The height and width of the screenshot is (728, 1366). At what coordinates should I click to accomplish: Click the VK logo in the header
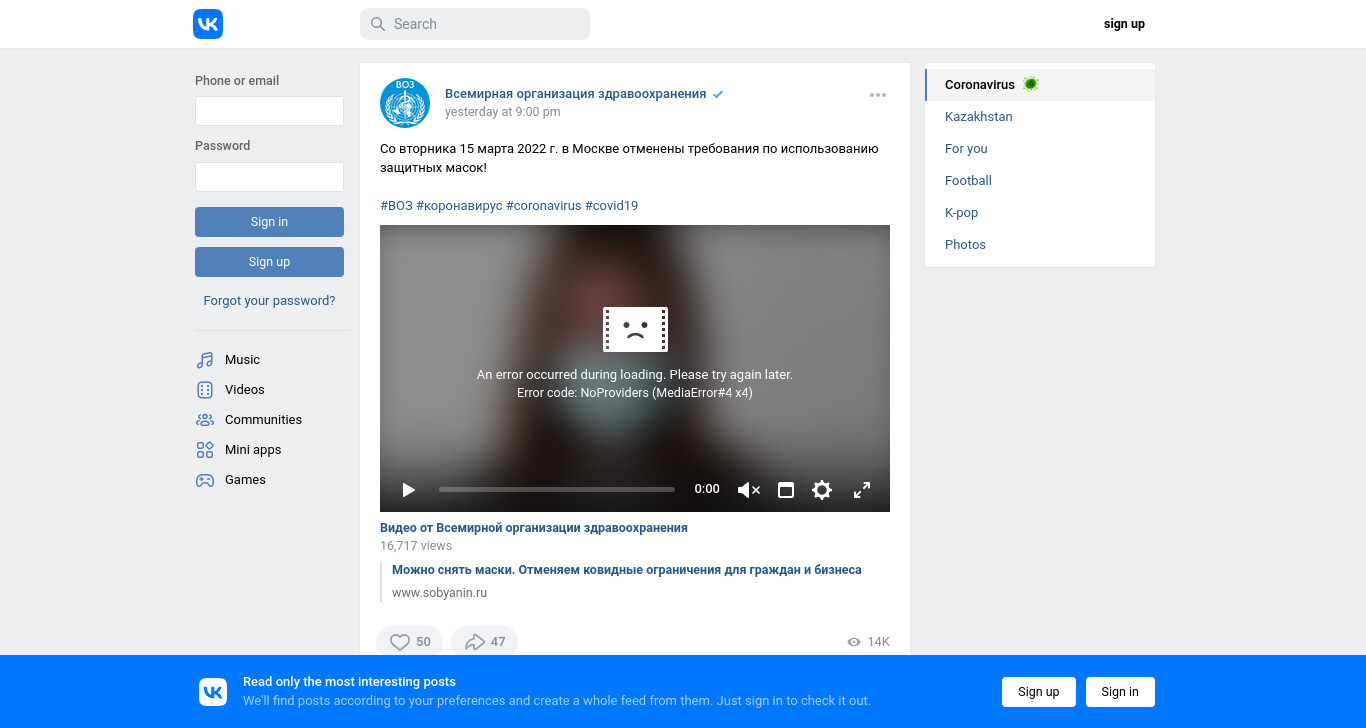pyautogui.click(x=208, y=24)
